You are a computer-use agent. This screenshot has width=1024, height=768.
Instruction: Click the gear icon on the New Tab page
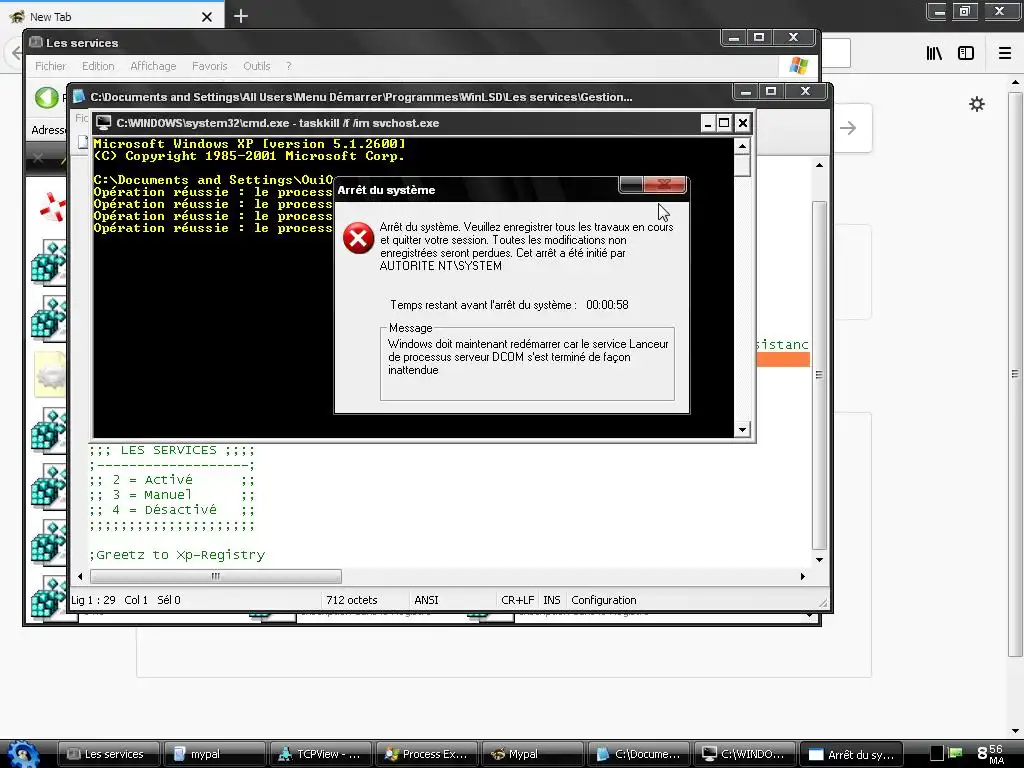976,104
